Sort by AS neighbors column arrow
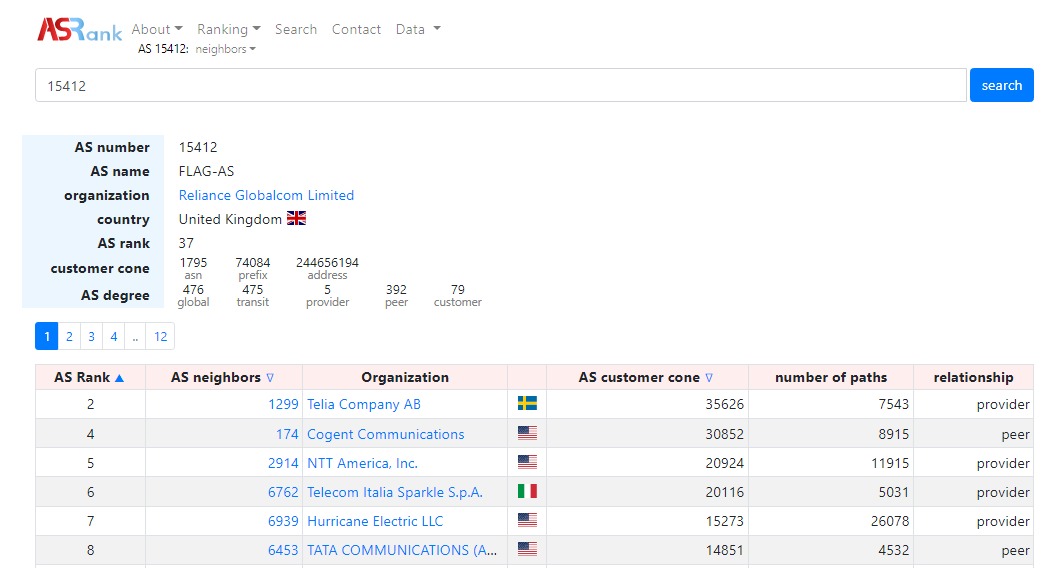 click(x=270, y=378)
